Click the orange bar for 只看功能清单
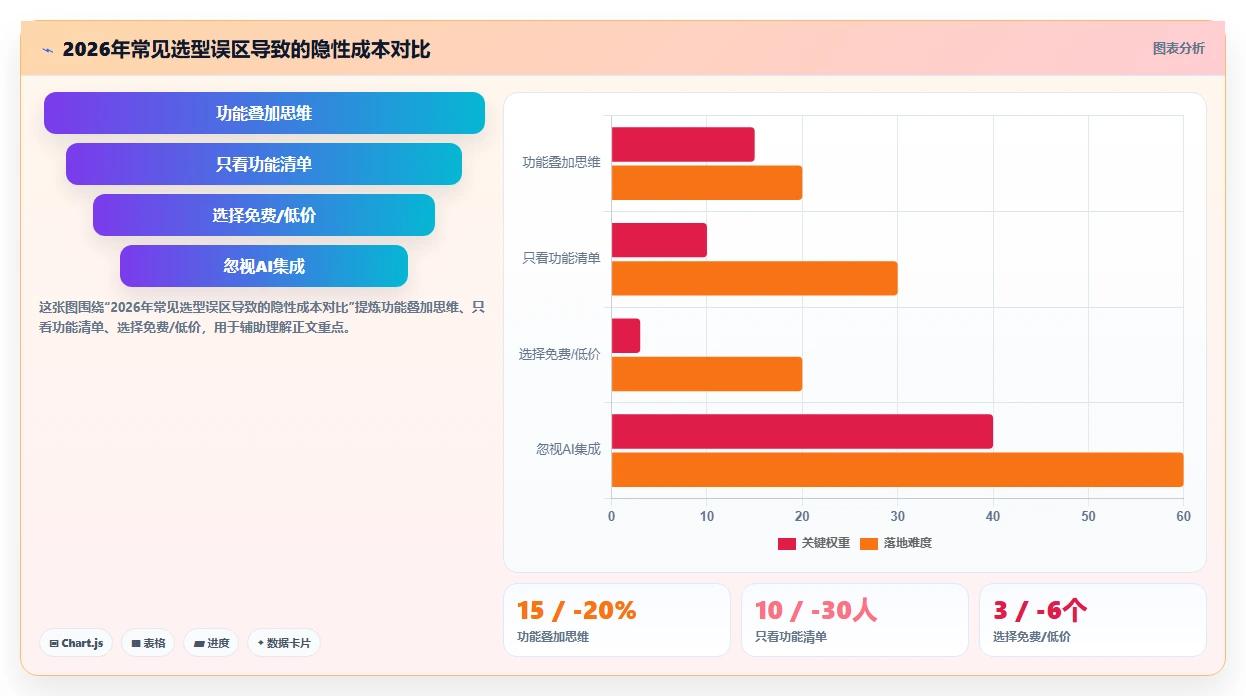The height and width of the screenshot is (696, 1246). click(755, 278)
